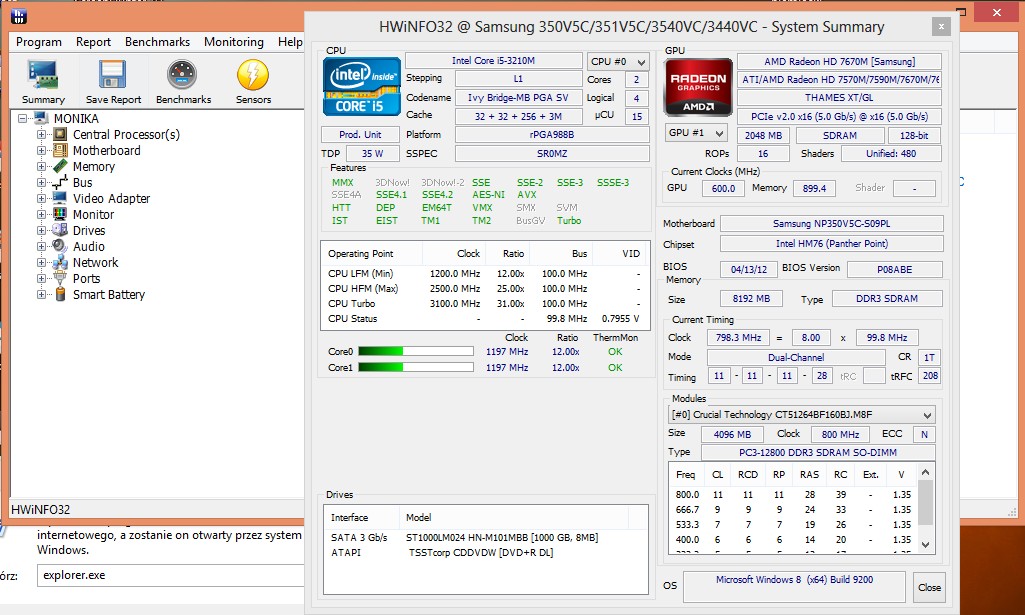Click the Intel Core i5 logo
The width and height of the screenshot is (1025, 615).
tap(361, 87)
